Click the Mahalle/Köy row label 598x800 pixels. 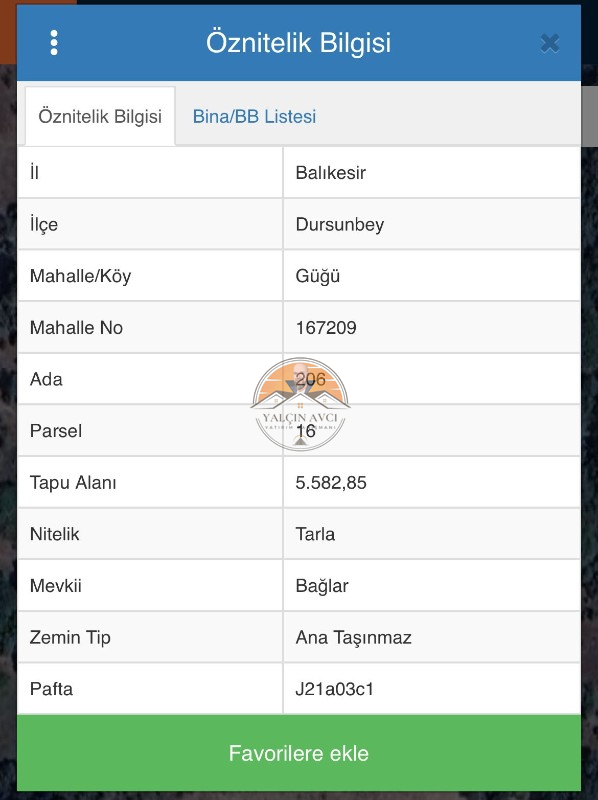[x=81, y=276]
